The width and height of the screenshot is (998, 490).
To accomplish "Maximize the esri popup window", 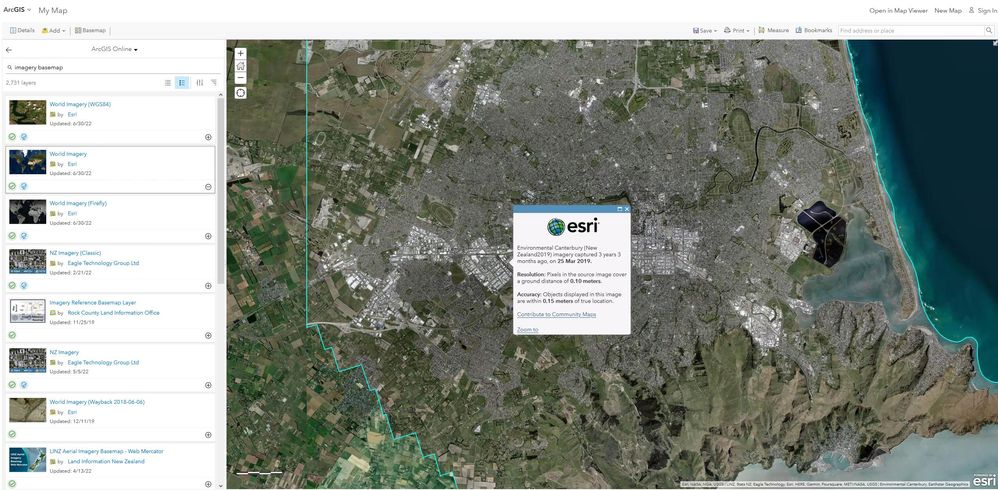I will click(620, 209).
